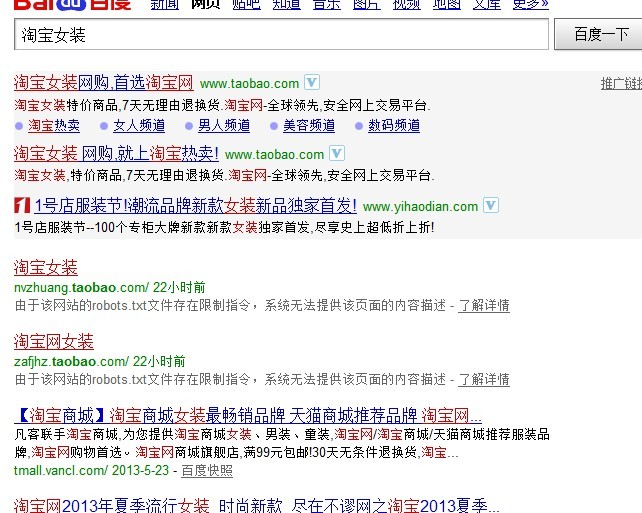
Task: Focus the search box containing 淘宝女装
Action: pos(281,35)
